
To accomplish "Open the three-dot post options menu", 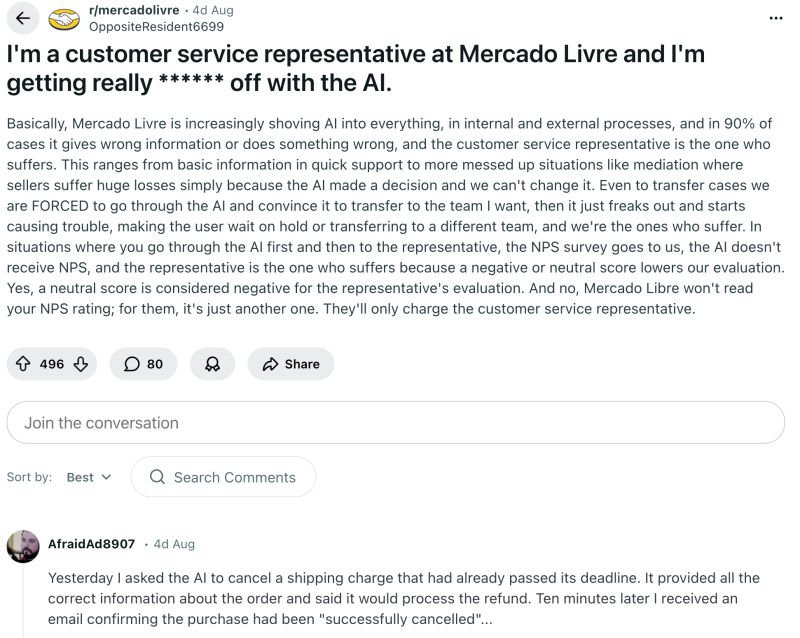I will point(776,18).
